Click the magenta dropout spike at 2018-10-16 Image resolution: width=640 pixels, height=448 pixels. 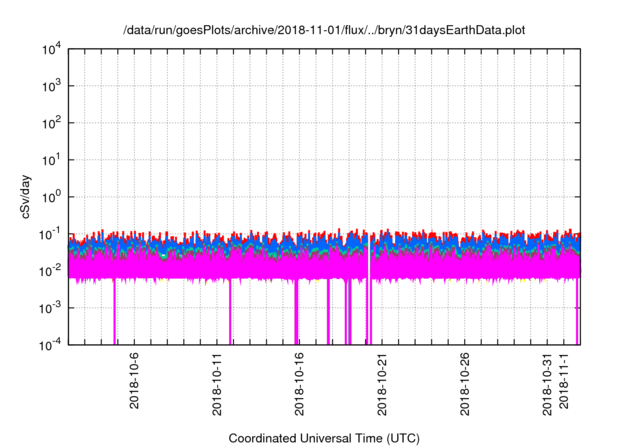point(296,312)
